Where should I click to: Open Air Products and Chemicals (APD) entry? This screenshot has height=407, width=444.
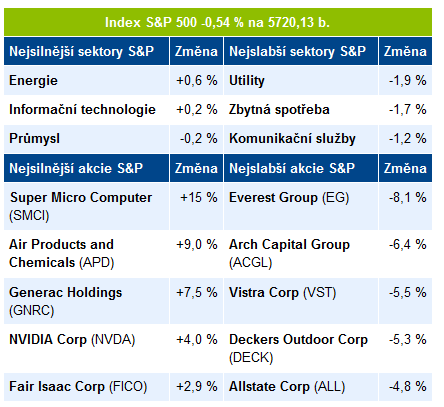[87, 254]
